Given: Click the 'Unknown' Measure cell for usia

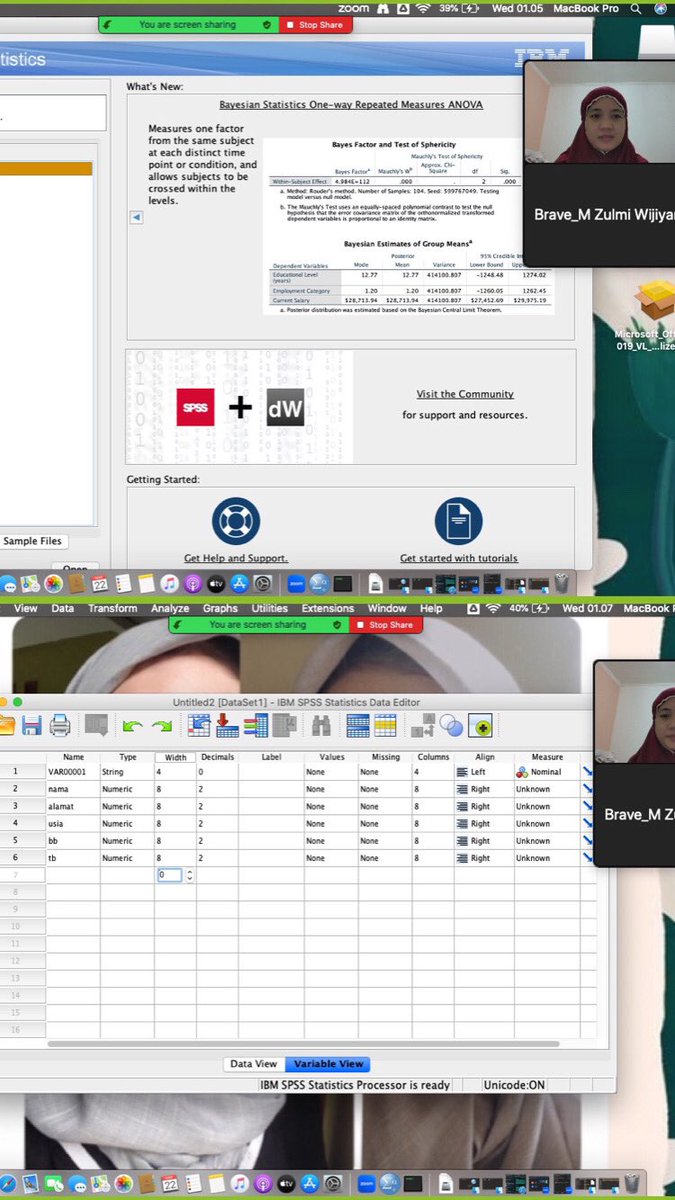Looking at the screenshot, I should pyautogui.click(x=547, y=824).
